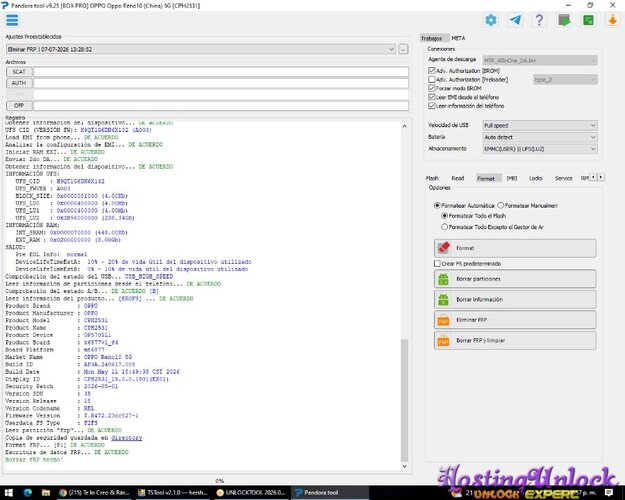Click the SCAT file button
Viewport: 625px width, 500px height.
point(19,72)
